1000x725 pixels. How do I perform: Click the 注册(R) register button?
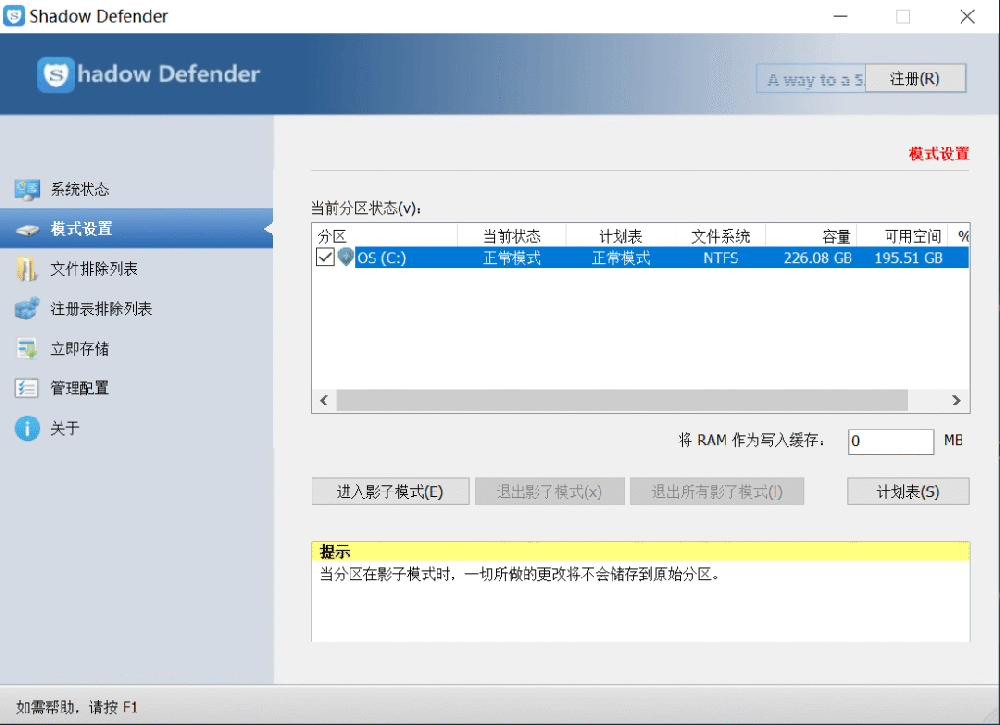914,79
